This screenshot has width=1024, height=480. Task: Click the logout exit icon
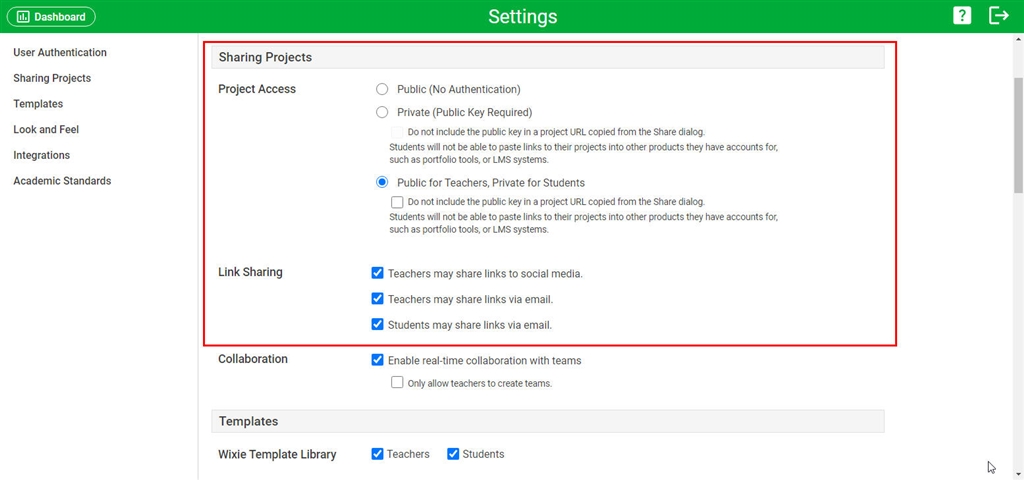[x=999, y=16]
